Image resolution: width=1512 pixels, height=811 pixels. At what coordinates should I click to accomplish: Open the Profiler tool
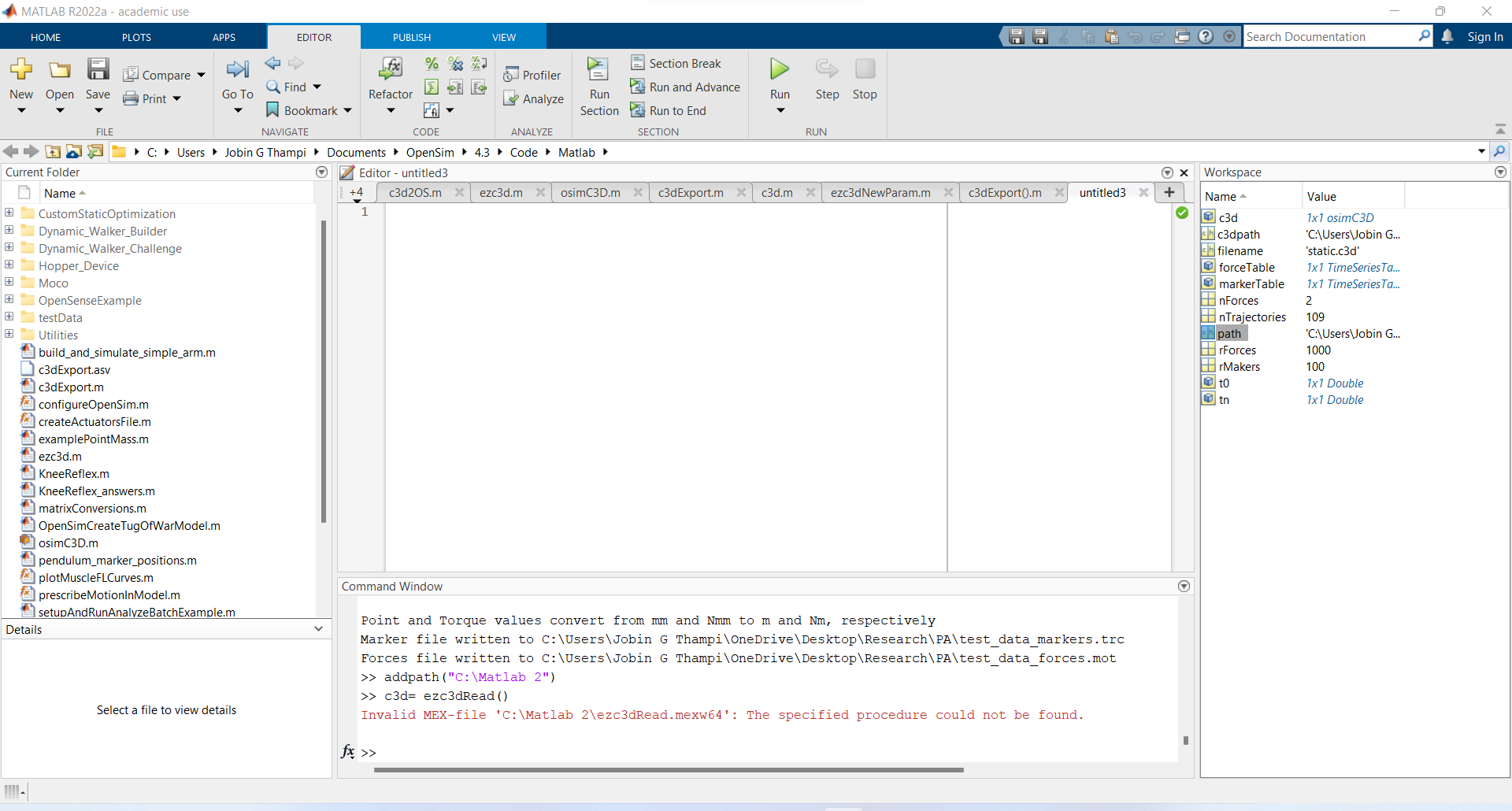click(533, 74)
